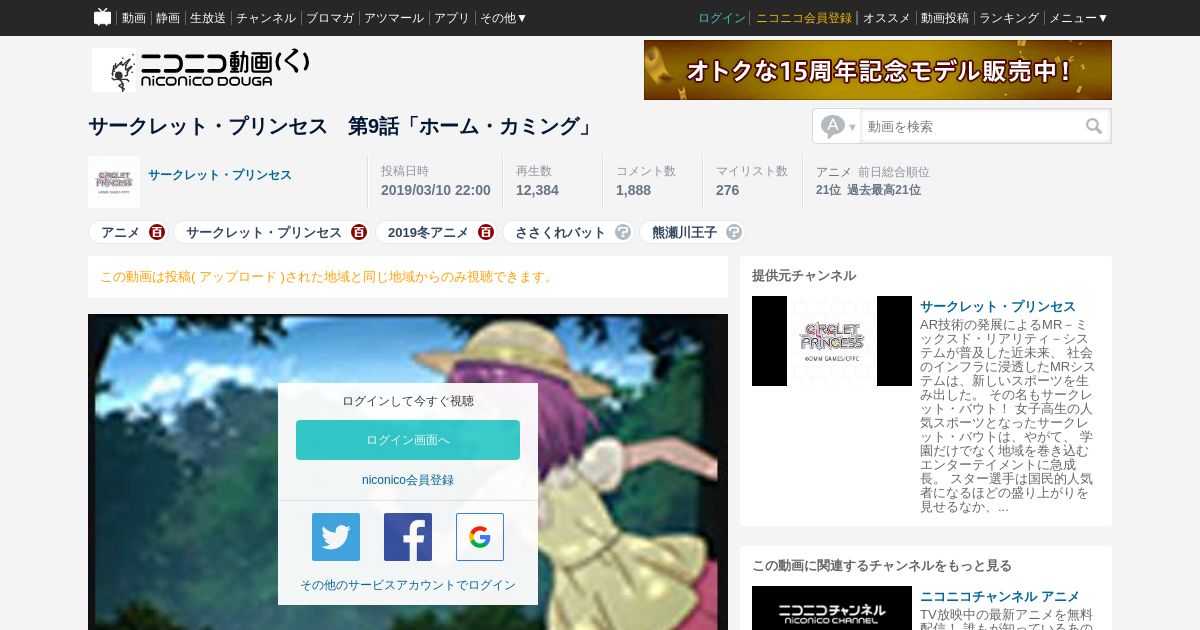Click the ログイン画面へ button
The width and height of the screenshot is (1200, 630).
pyautogui.click(x=408, y=440)
